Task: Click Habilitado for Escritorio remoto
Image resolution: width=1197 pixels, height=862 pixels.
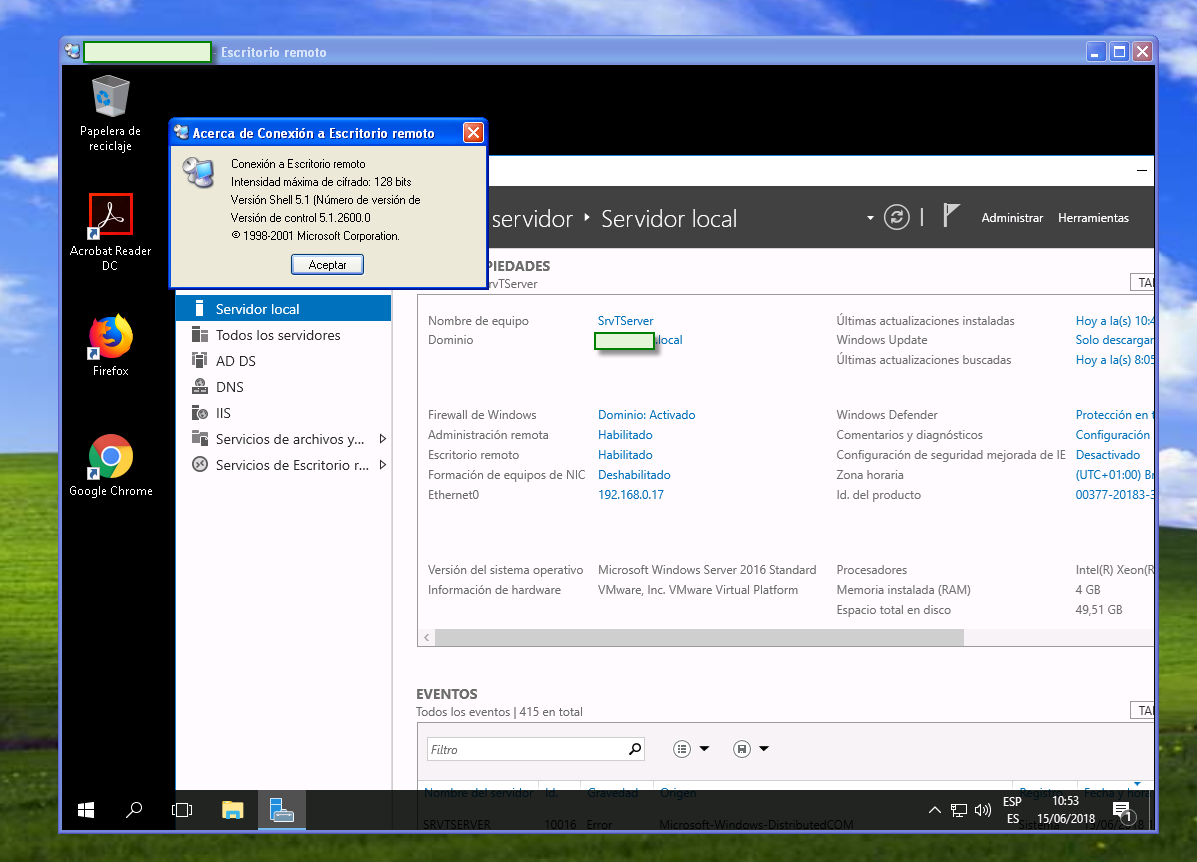Action: (625, 454)
